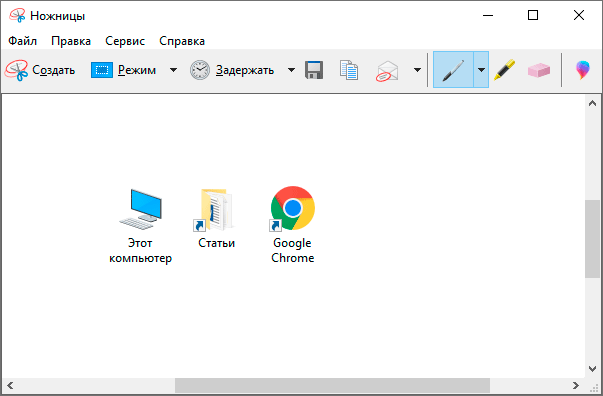603x396 pixels.
Task: Open the Pen options dropdown arrow
Action: (x=481, y=70)
